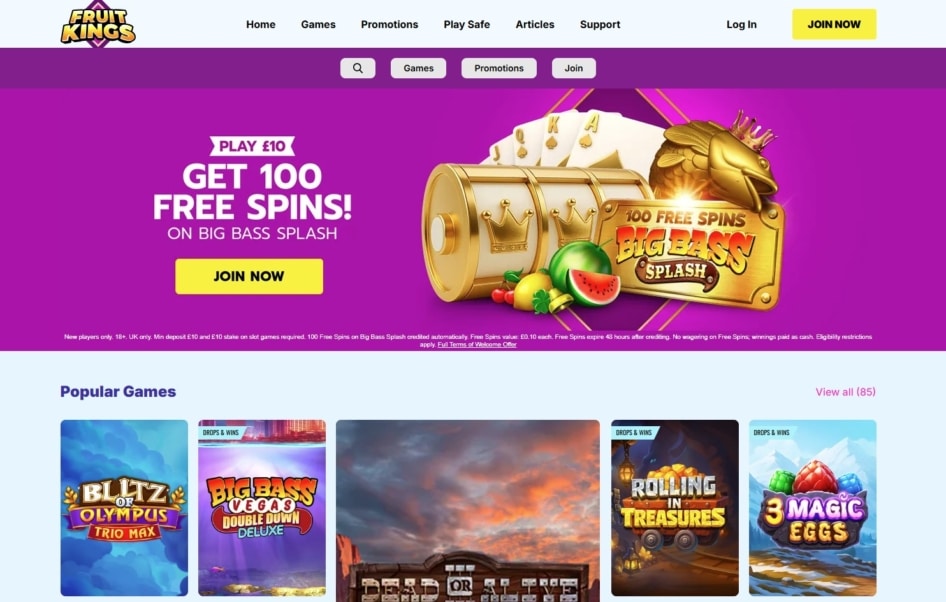Select the Games pill in purple bar
The width and height of the screenshot is (946, 602).
(x=418, y=68)
